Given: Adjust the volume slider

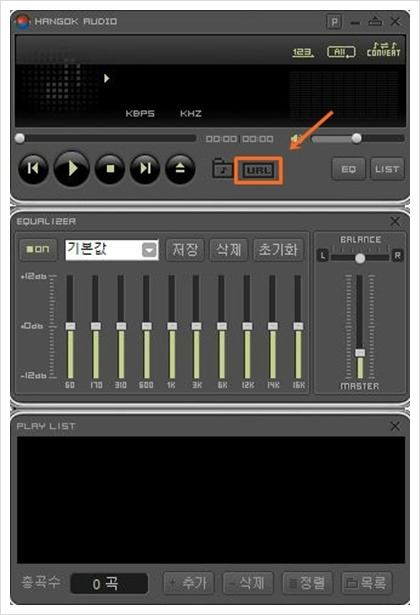Looking at the screenshot, I should pos(357,138).
